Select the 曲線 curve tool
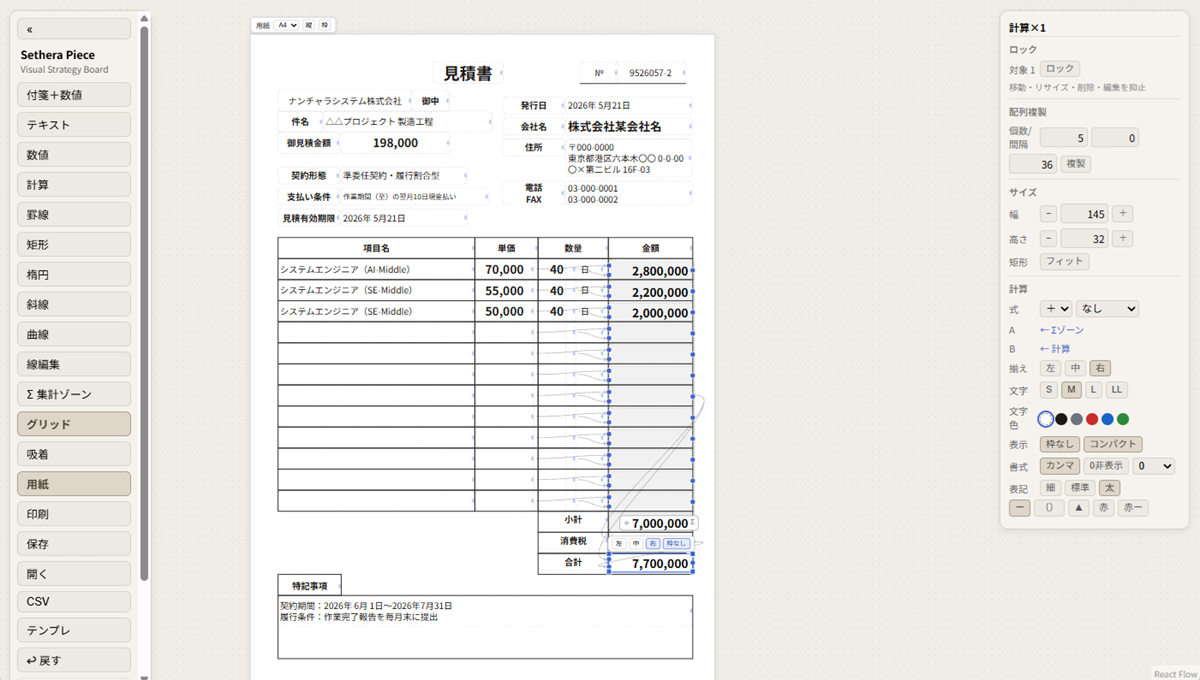The width and height of the screenshot is (1200, 680). [74, 335]
